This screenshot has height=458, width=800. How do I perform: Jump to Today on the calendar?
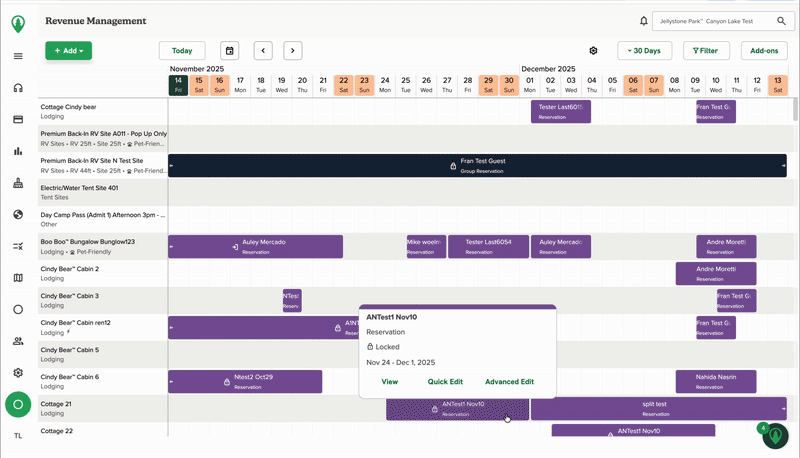(182, 50)
